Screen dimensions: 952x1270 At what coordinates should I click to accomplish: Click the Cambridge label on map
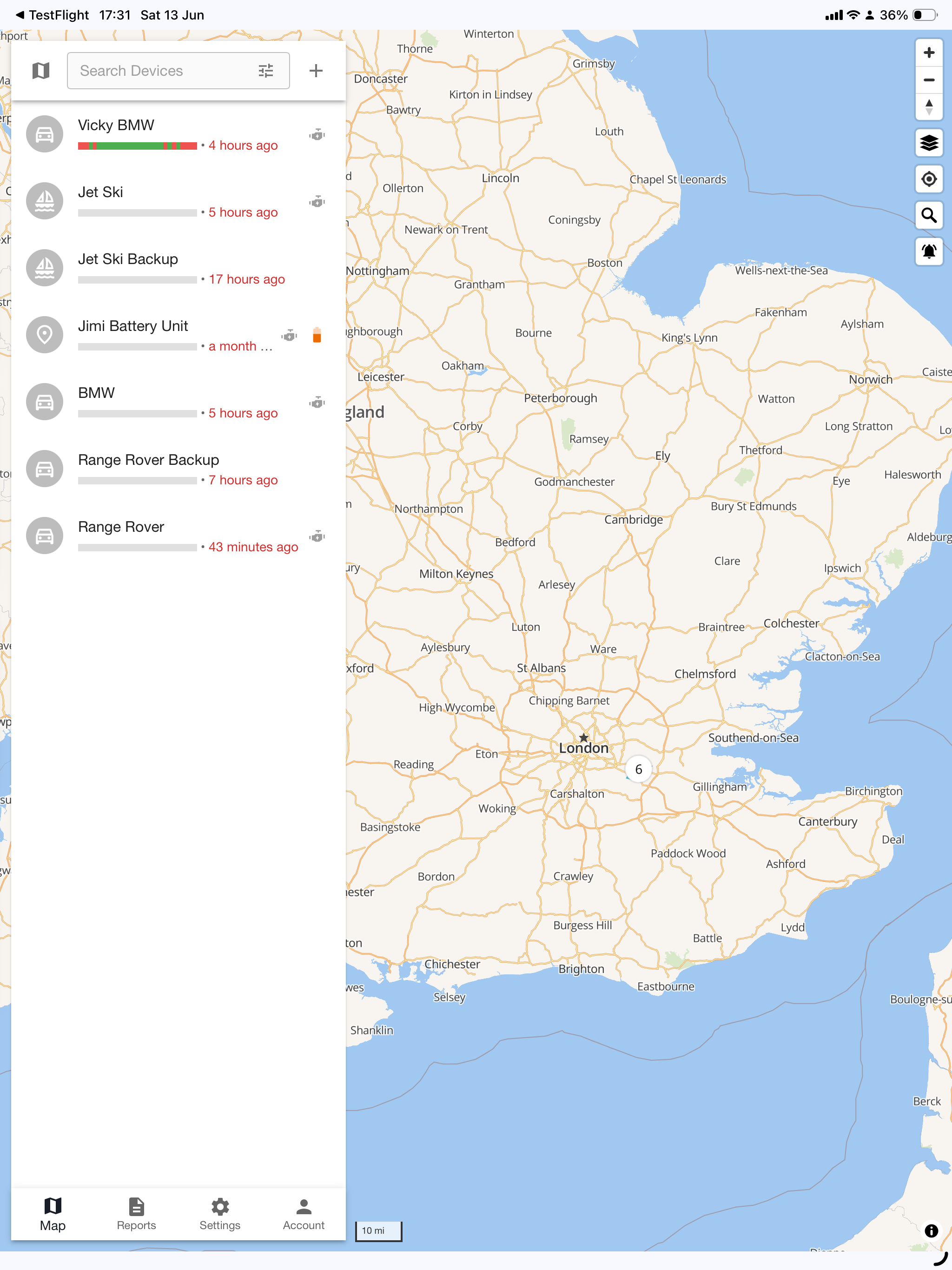(x=633, y=520)
